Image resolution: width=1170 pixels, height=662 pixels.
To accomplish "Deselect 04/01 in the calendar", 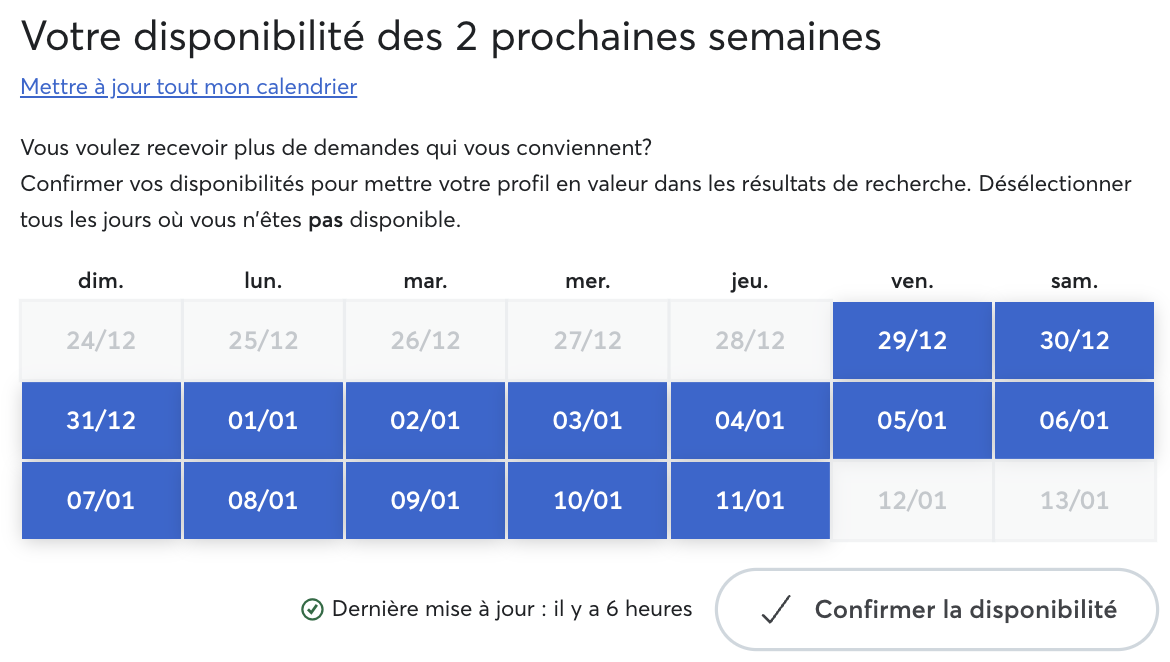I will 750,420.
